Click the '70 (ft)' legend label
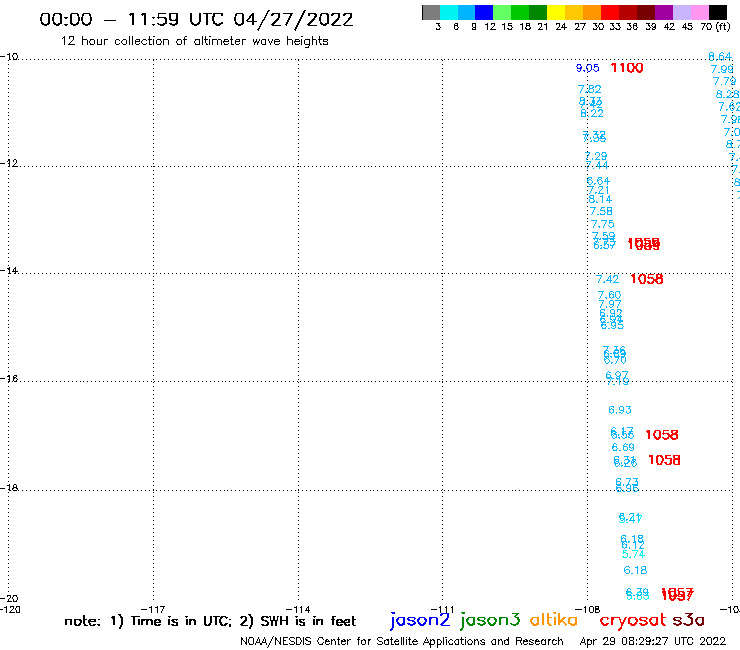The width and height of the screenshot is (740, 650). click(x=715, y=27)
